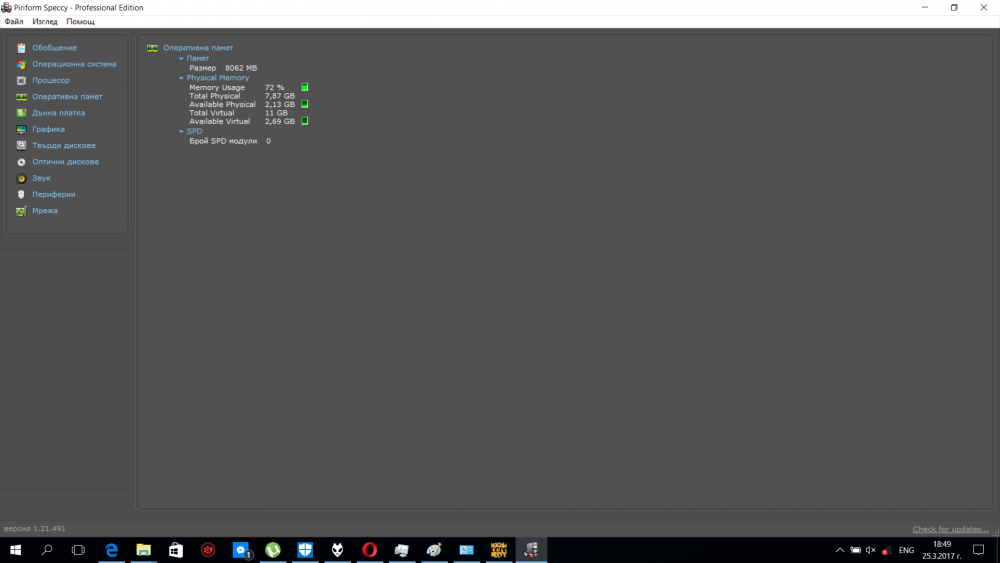This screenshot has height=563, width=1000.
Task: Click the Available Physical green indicator square
Action: point(305,104)
